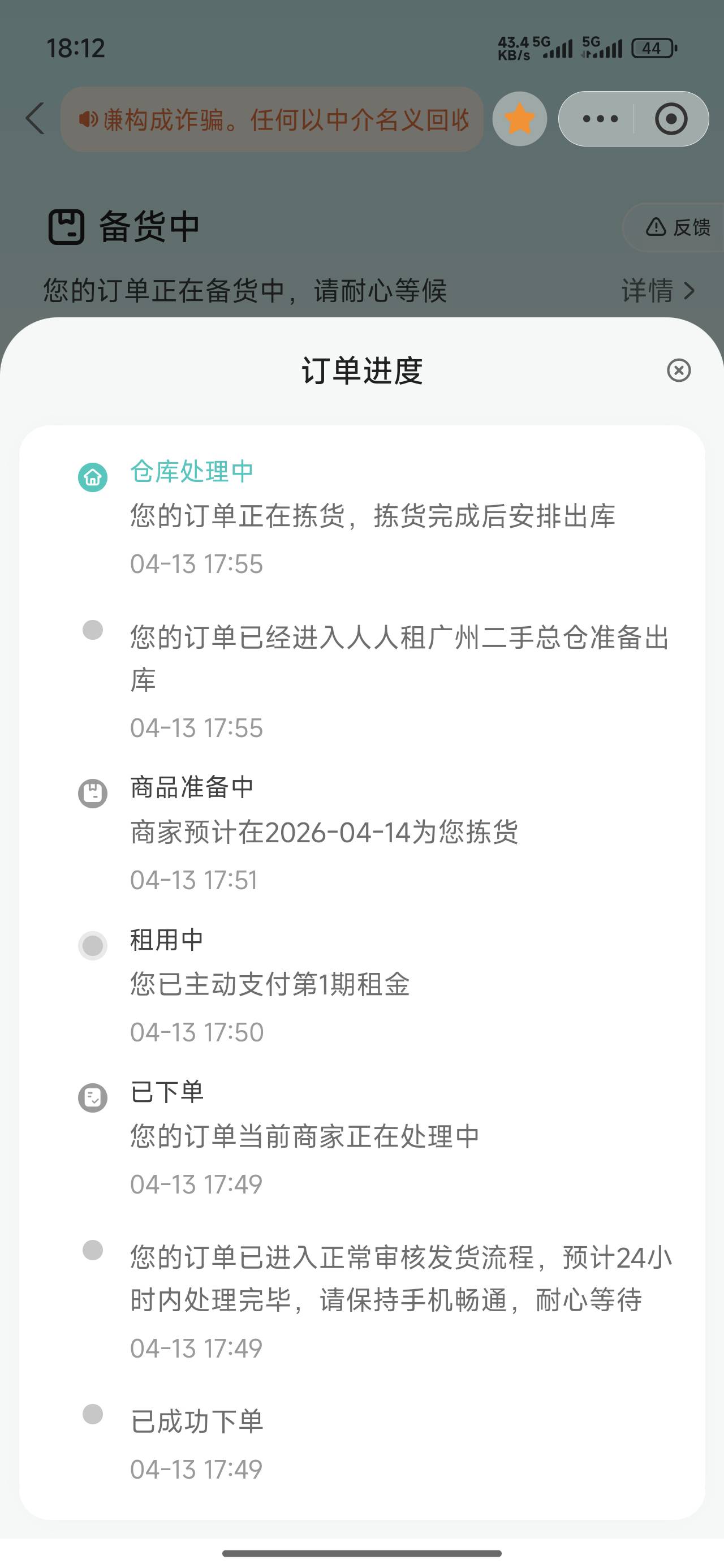Tap the 备货中 status title
The height and width of the screenshot is (1568, 724).
149,227
